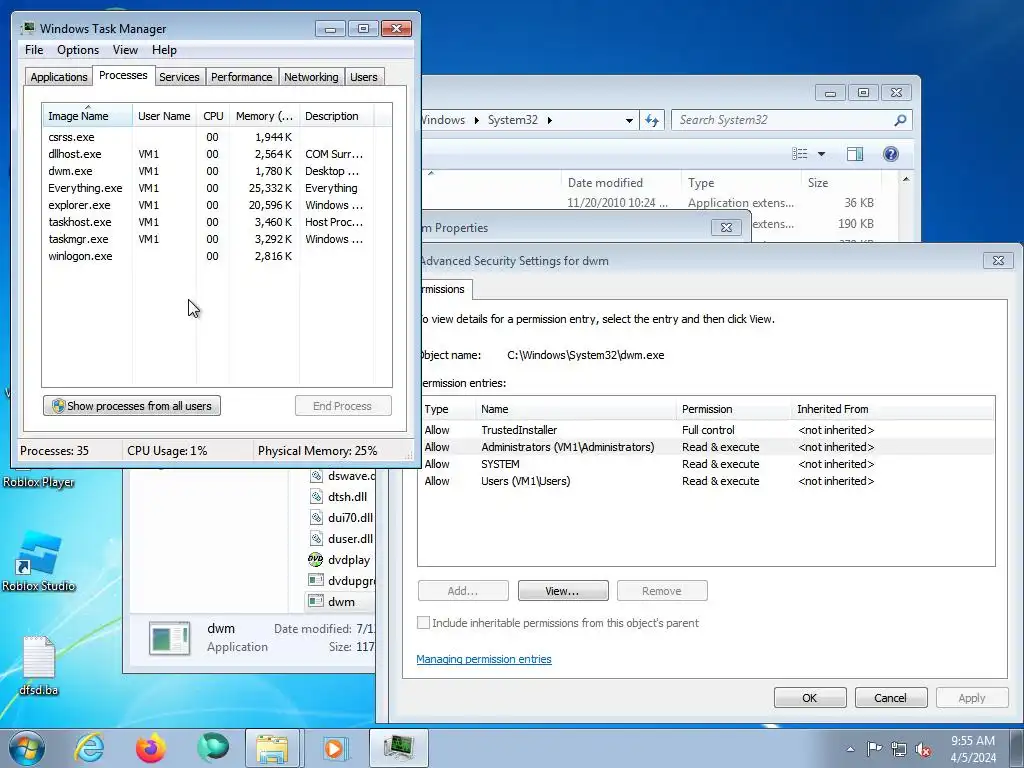This screenshot has height=768, width=1024.
Task: Expand System32 breadcrumb arrow
Action: point(550,120)
